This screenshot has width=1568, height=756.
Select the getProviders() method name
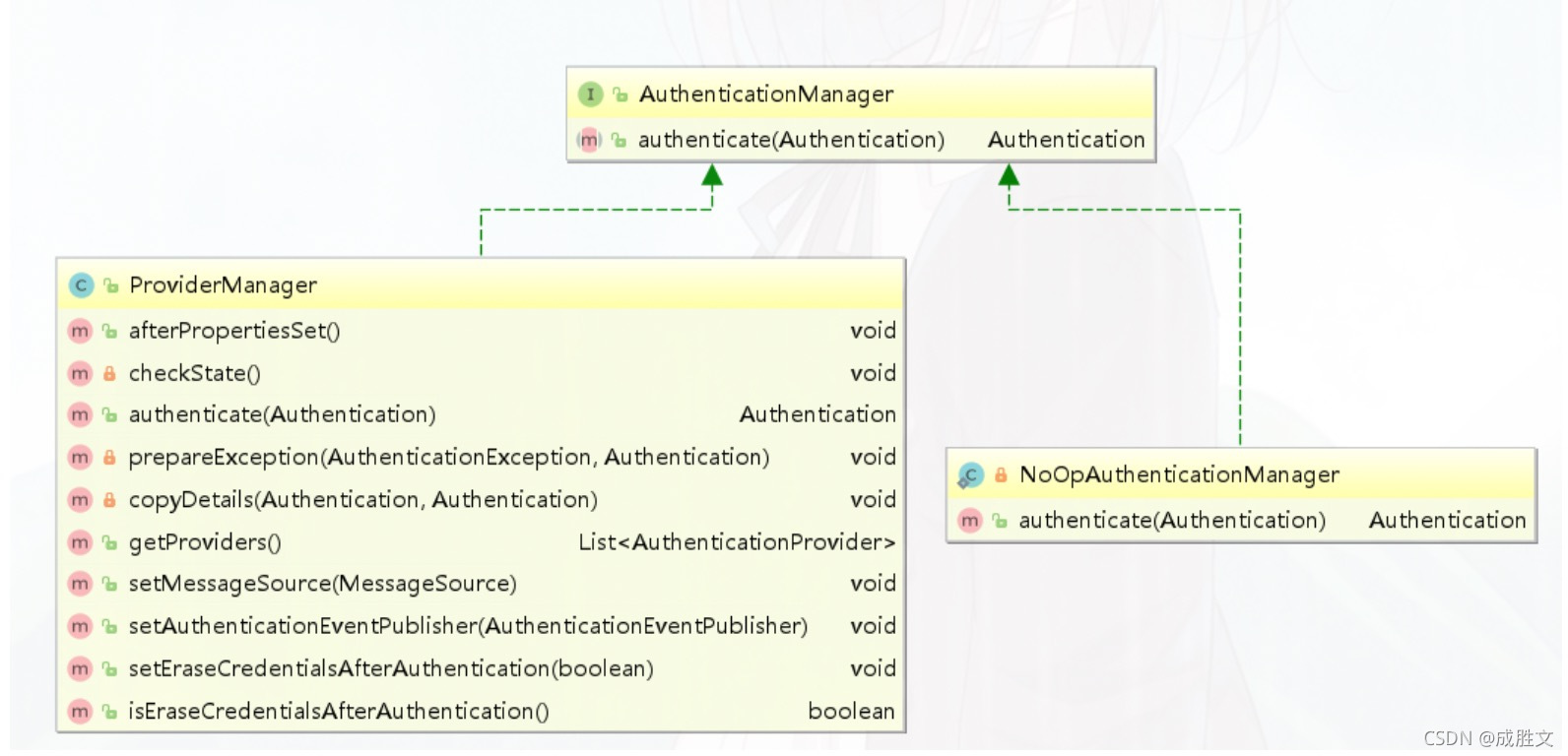point(205,542)
